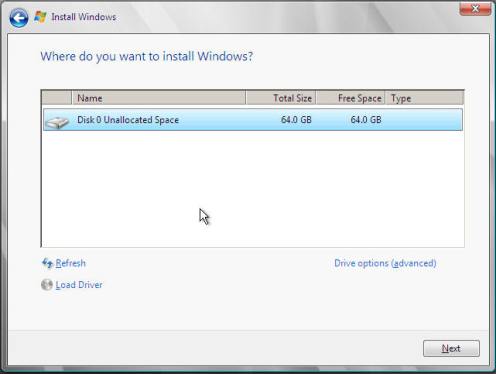
Task: Click the Refresh link
Action: [x=70, y=263]
